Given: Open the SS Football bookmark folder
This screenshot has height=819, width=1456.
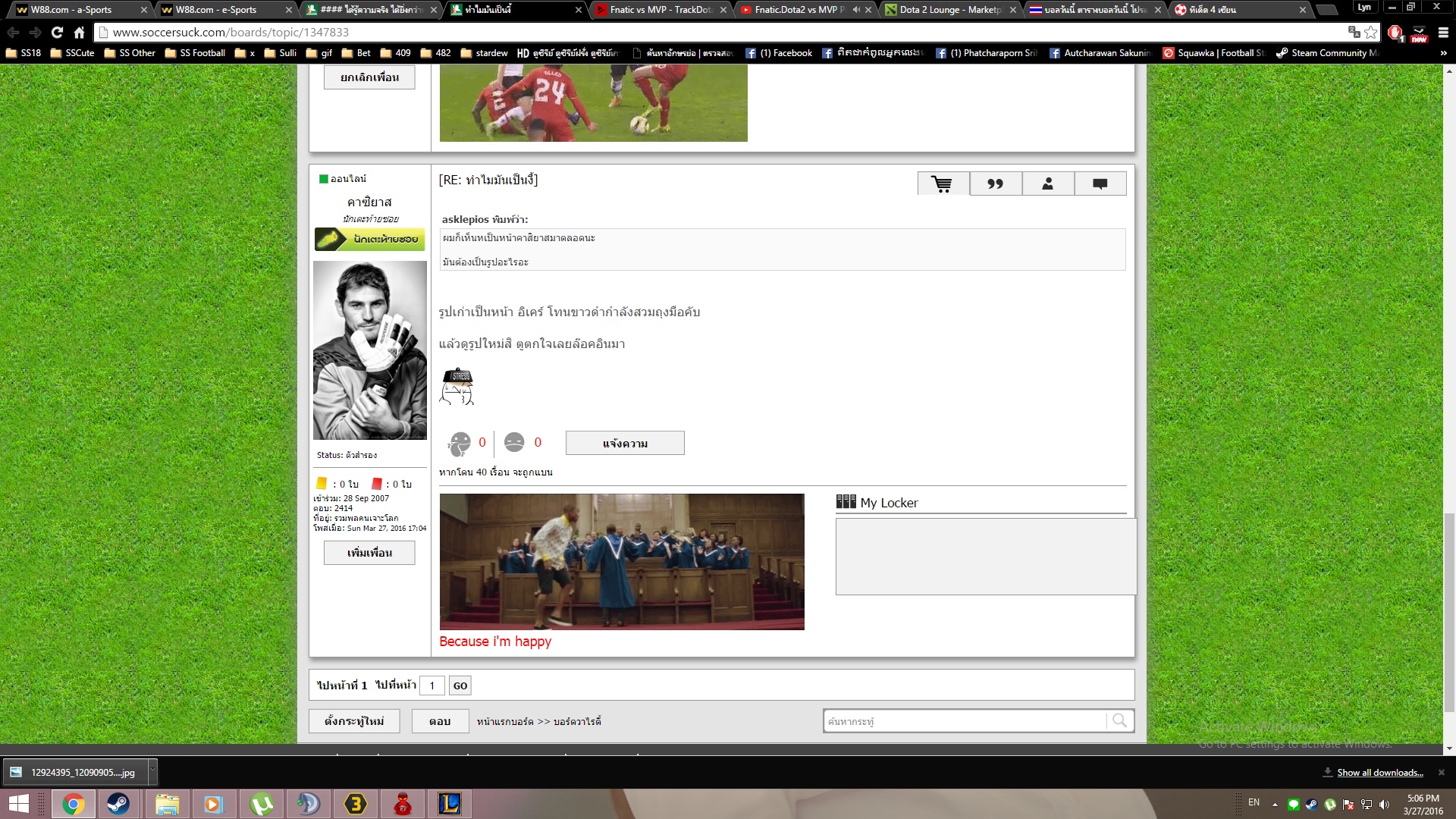Looking at the screenshot, I should tap(195, 53).
